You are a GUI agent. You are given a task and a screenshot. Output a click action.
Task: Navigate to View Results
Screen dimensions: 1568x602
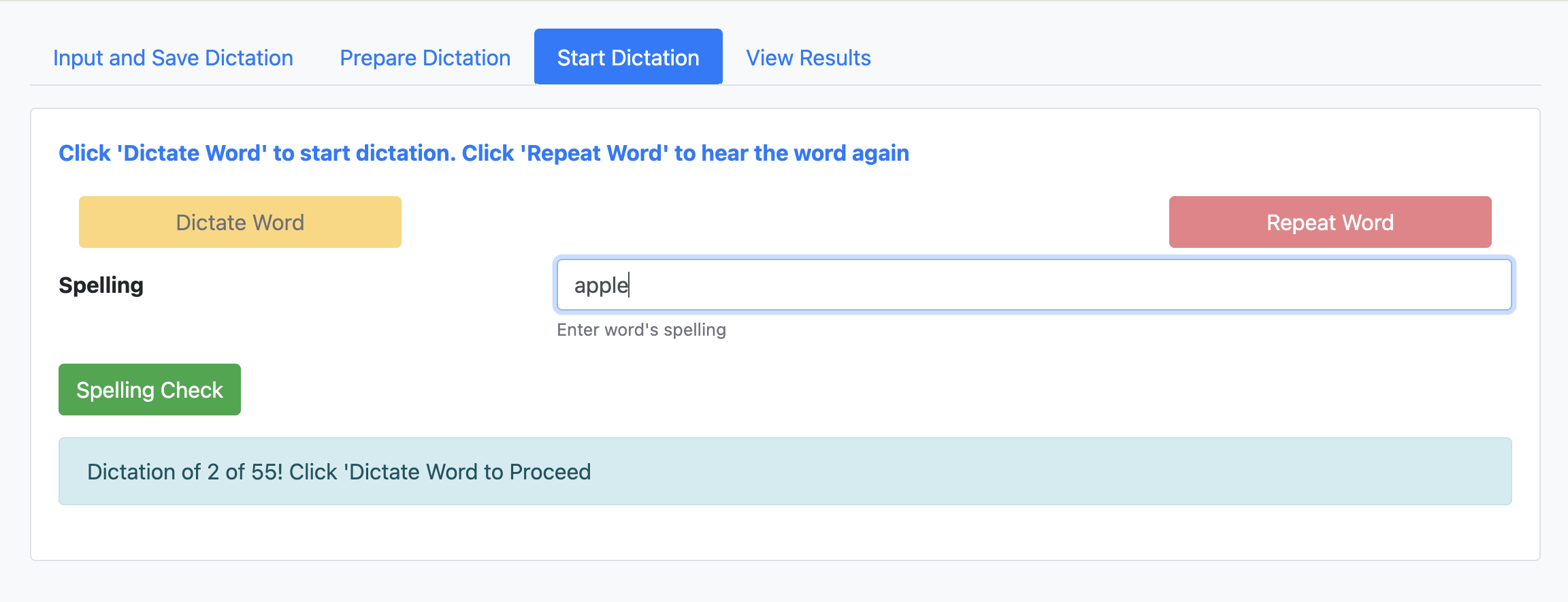(x=808, y=57)
